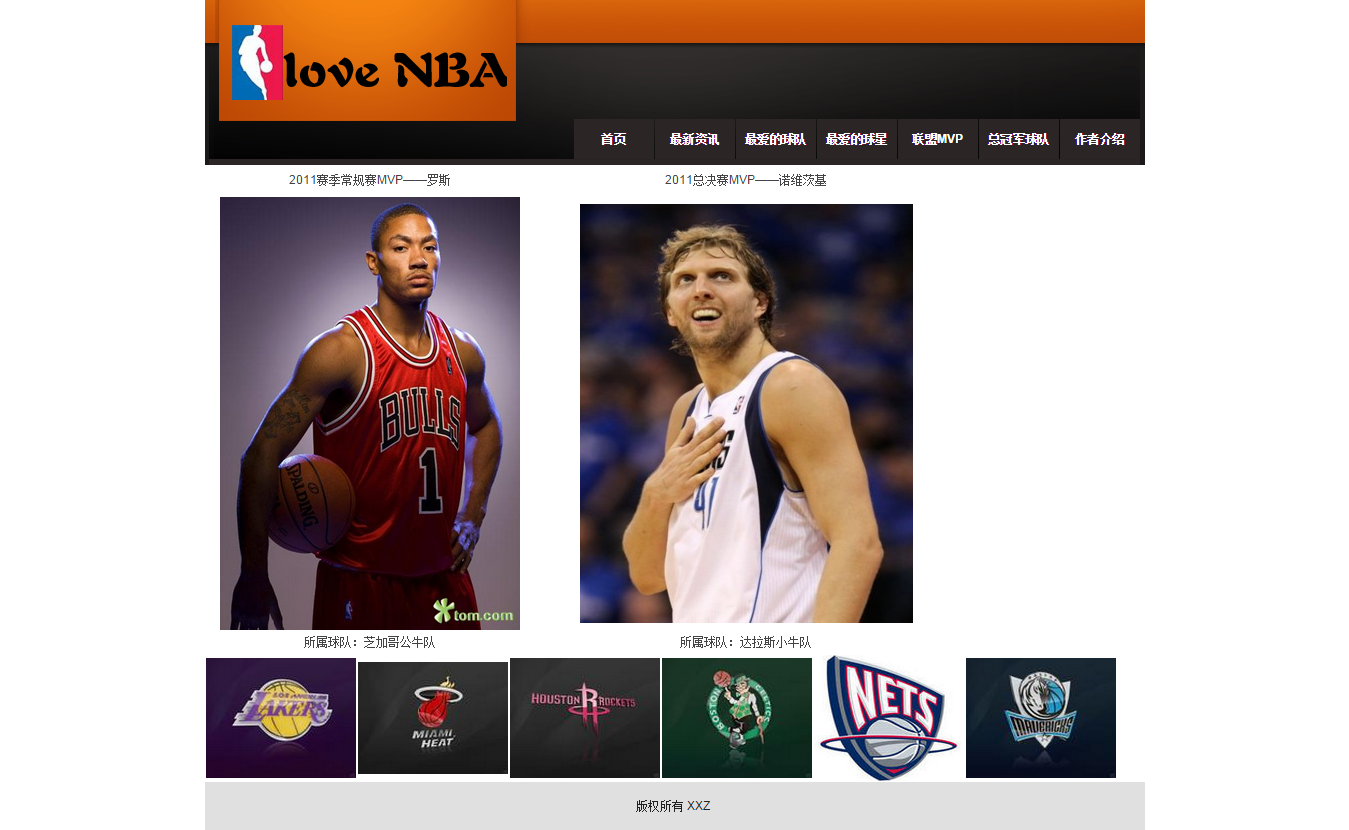Click the 2011赛季常规赛MVP——罗斯 caption
The width and height of the screenshot is (1349, 830).
point(369,180)
